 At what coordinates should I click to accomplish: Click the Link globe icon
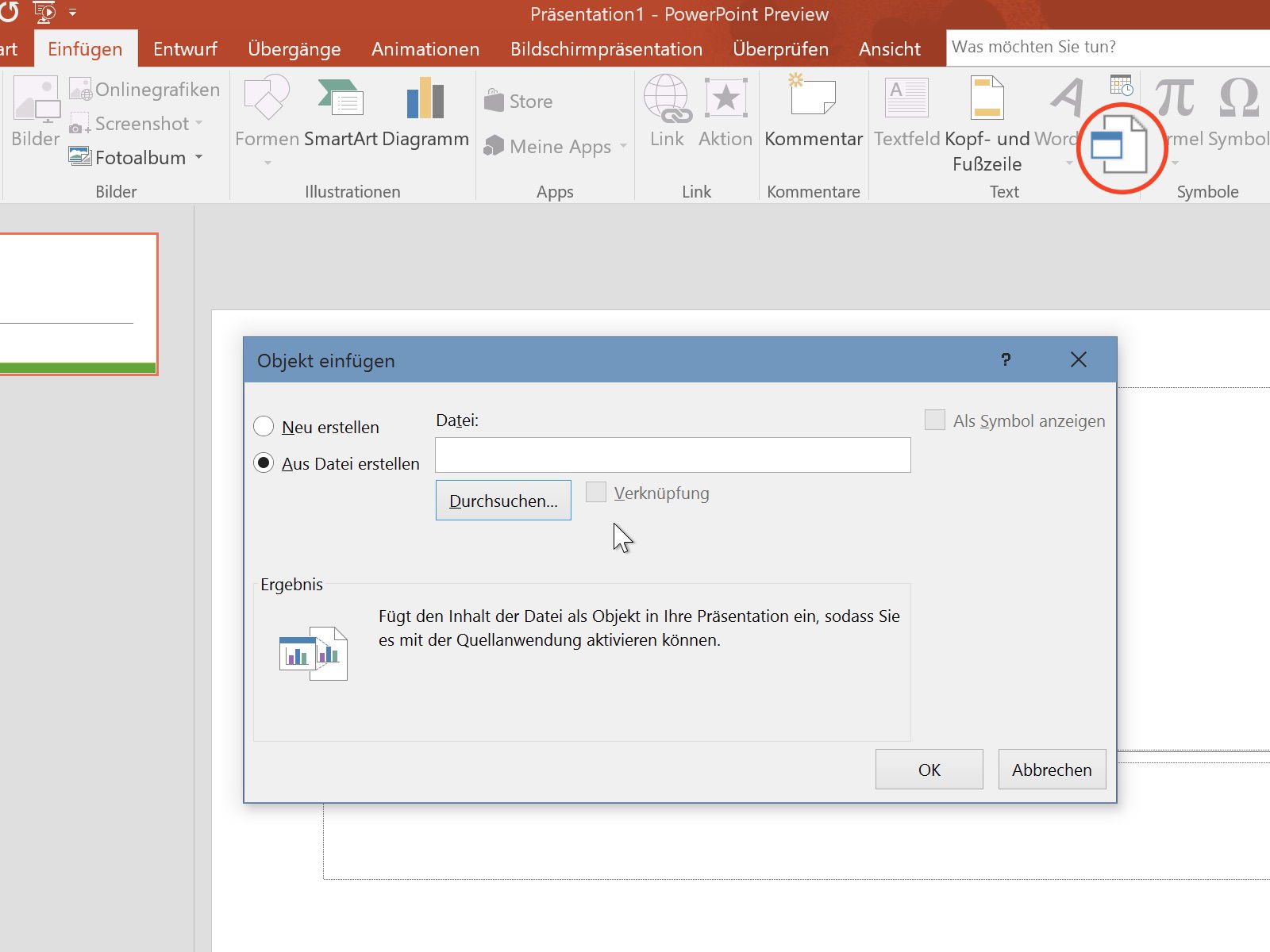667,98
